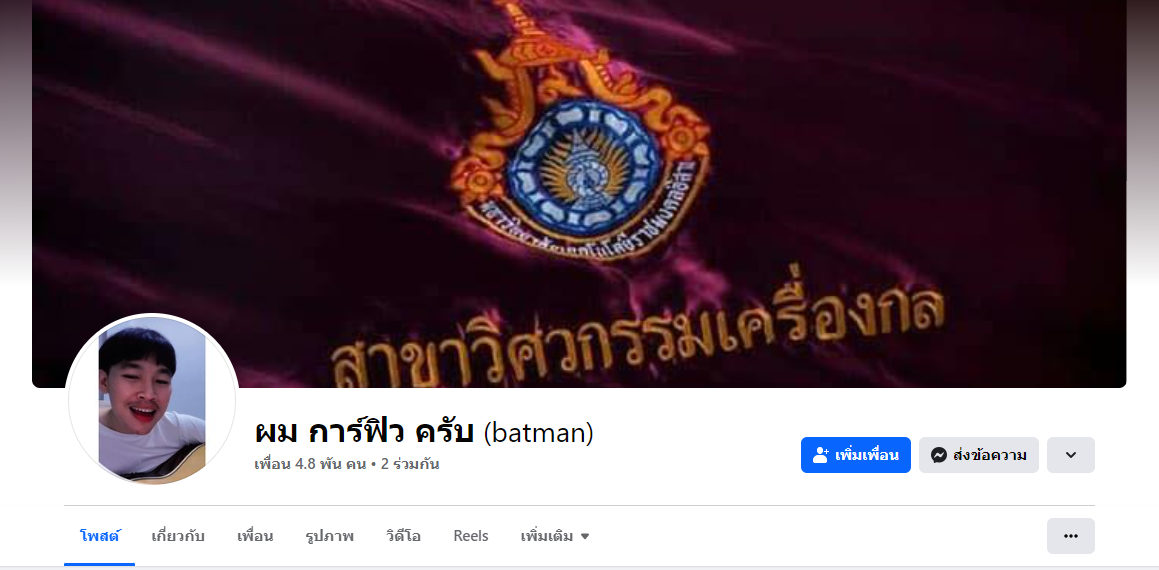Open the three-dot profile options menu

[1070, 536]
